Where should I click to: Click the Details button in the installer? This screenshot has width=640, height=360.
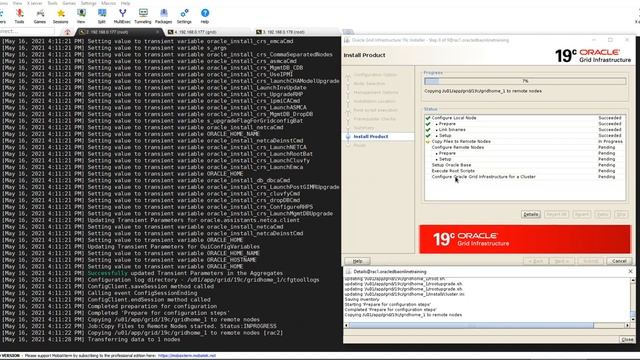(531, 214)
